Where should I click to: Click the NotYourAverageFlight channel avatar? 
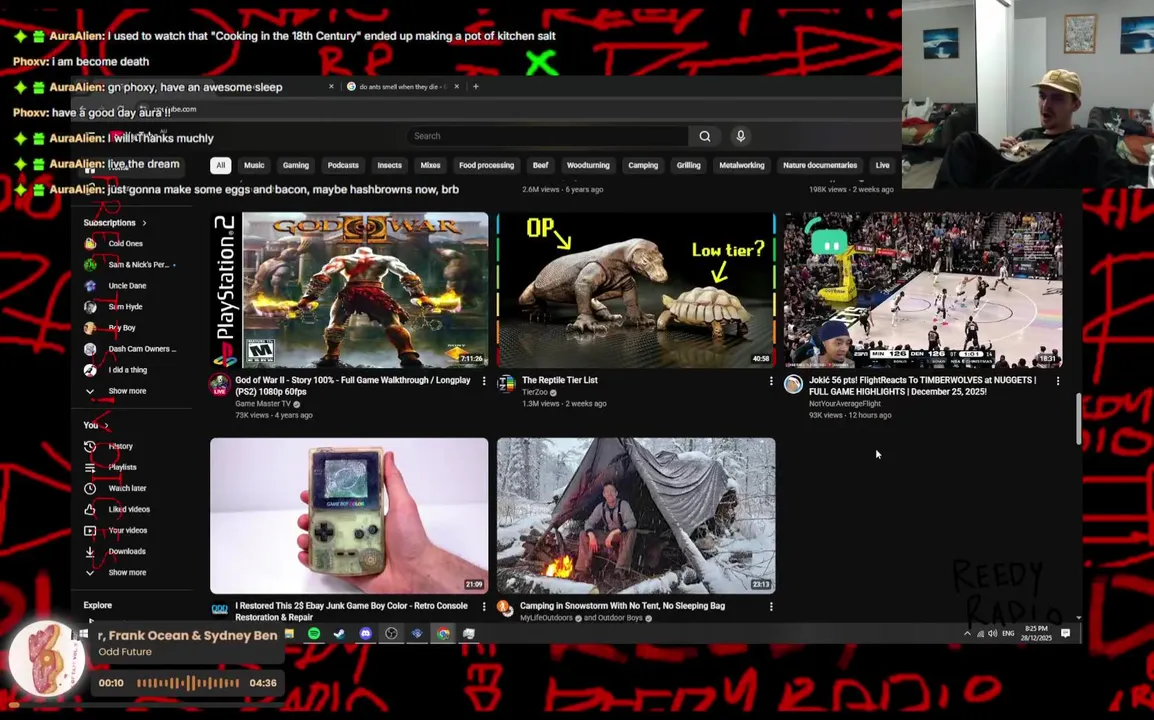[x=793, y=384]
